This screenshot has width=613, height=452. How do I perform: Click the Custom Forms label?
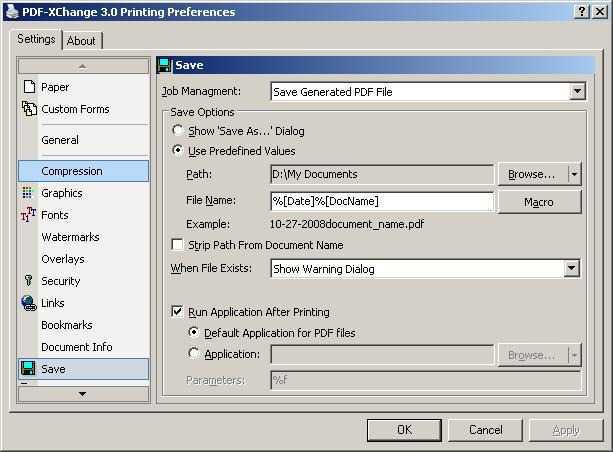[x=75, y=109]
